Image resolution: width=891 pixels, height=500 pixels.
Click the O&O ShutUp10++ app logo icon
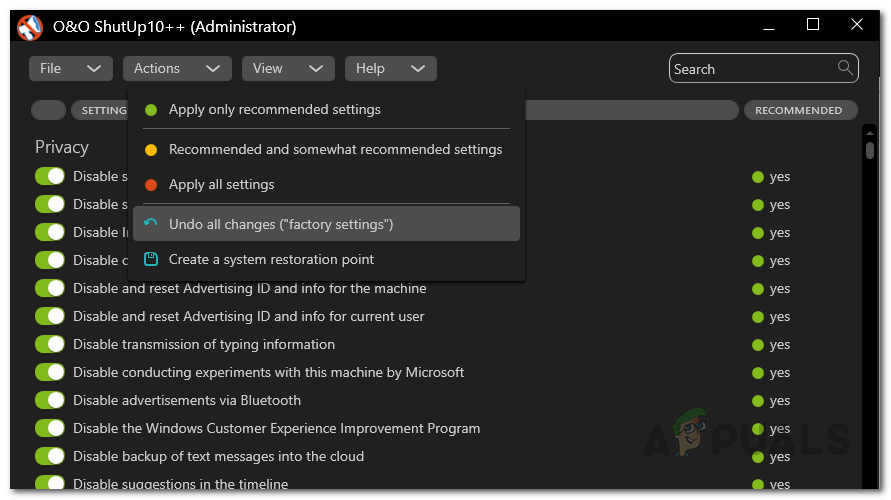30,27
